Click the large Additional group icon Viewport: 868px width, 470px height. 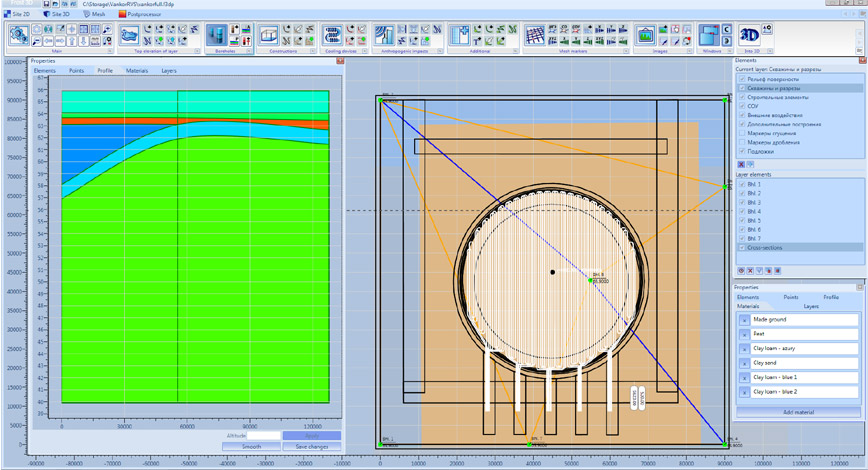[459, 35]
